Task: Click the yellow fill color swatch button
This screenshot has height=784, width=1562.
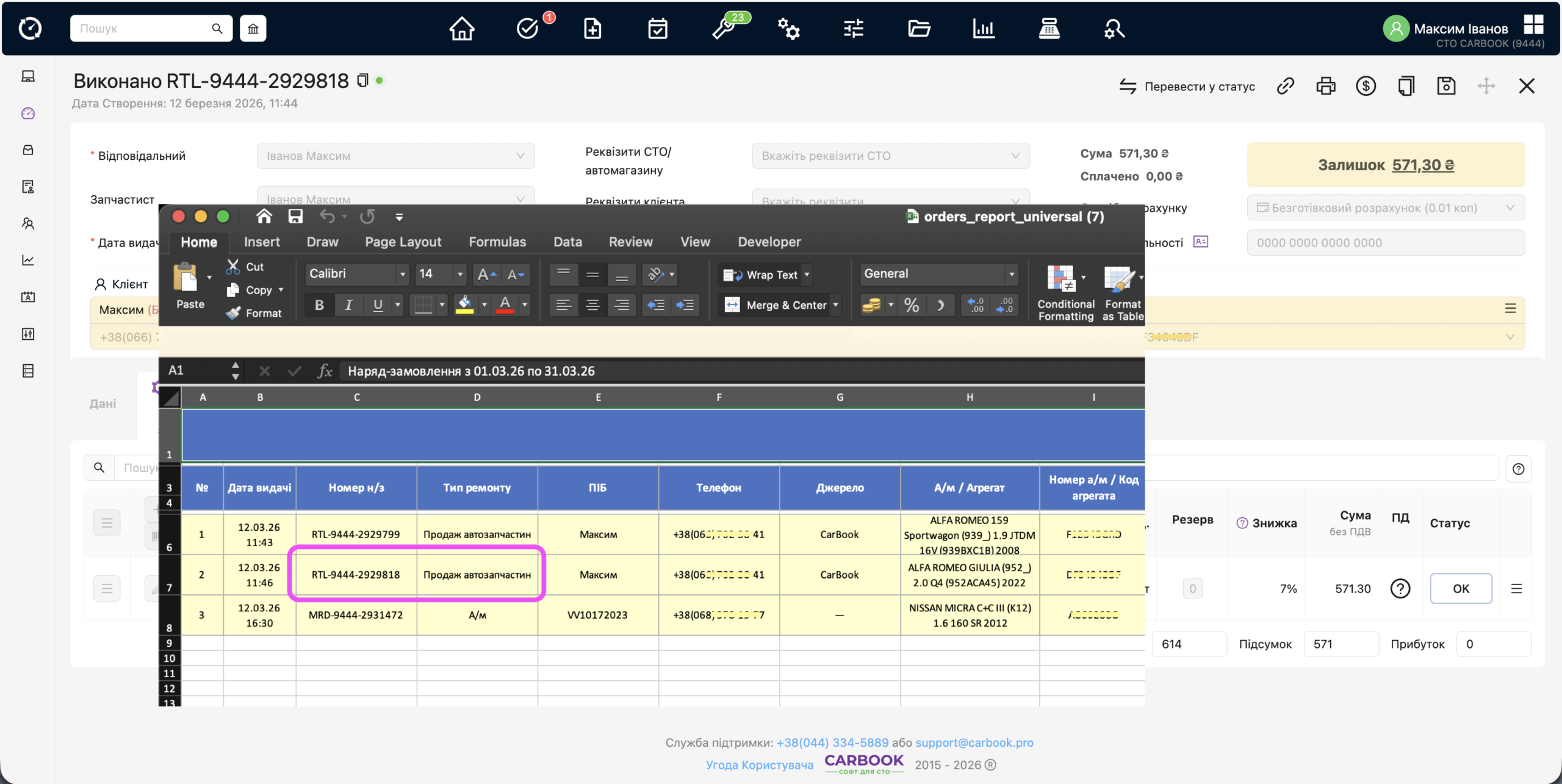Action: 465,305
